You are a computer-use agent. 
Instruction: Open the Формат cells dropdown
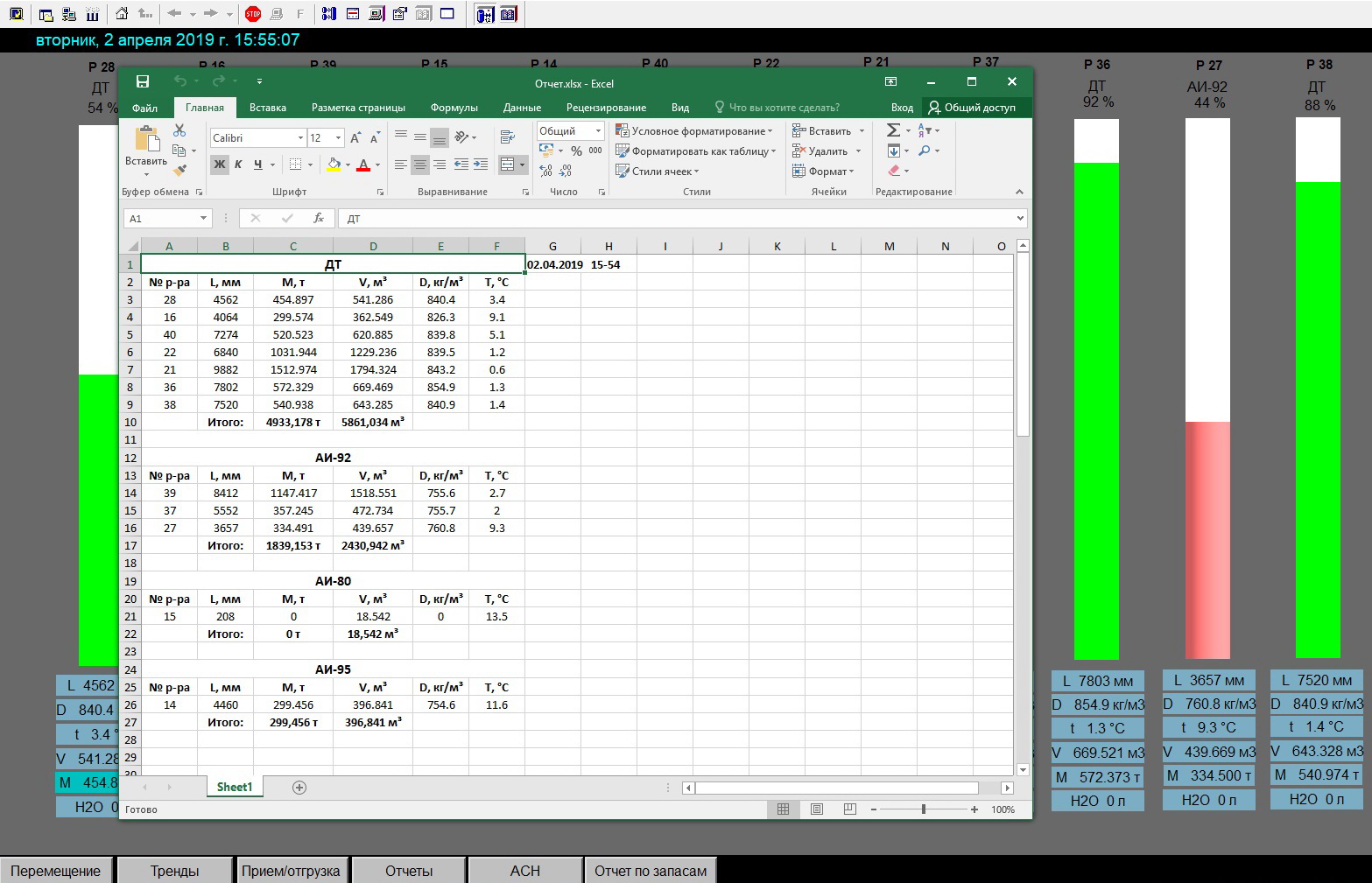pos(823,172)
